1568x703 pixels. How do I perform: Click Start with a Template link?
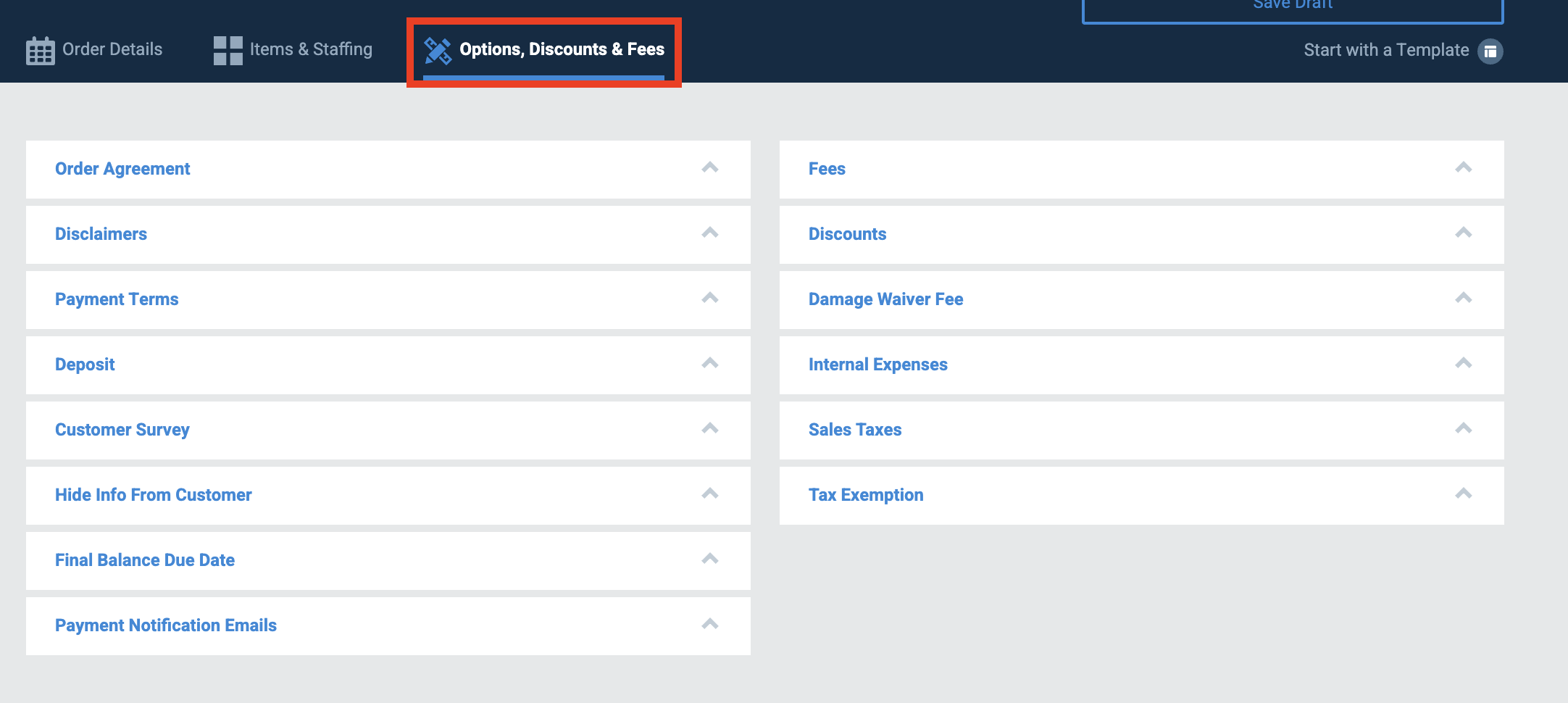tap(1386, 50)
